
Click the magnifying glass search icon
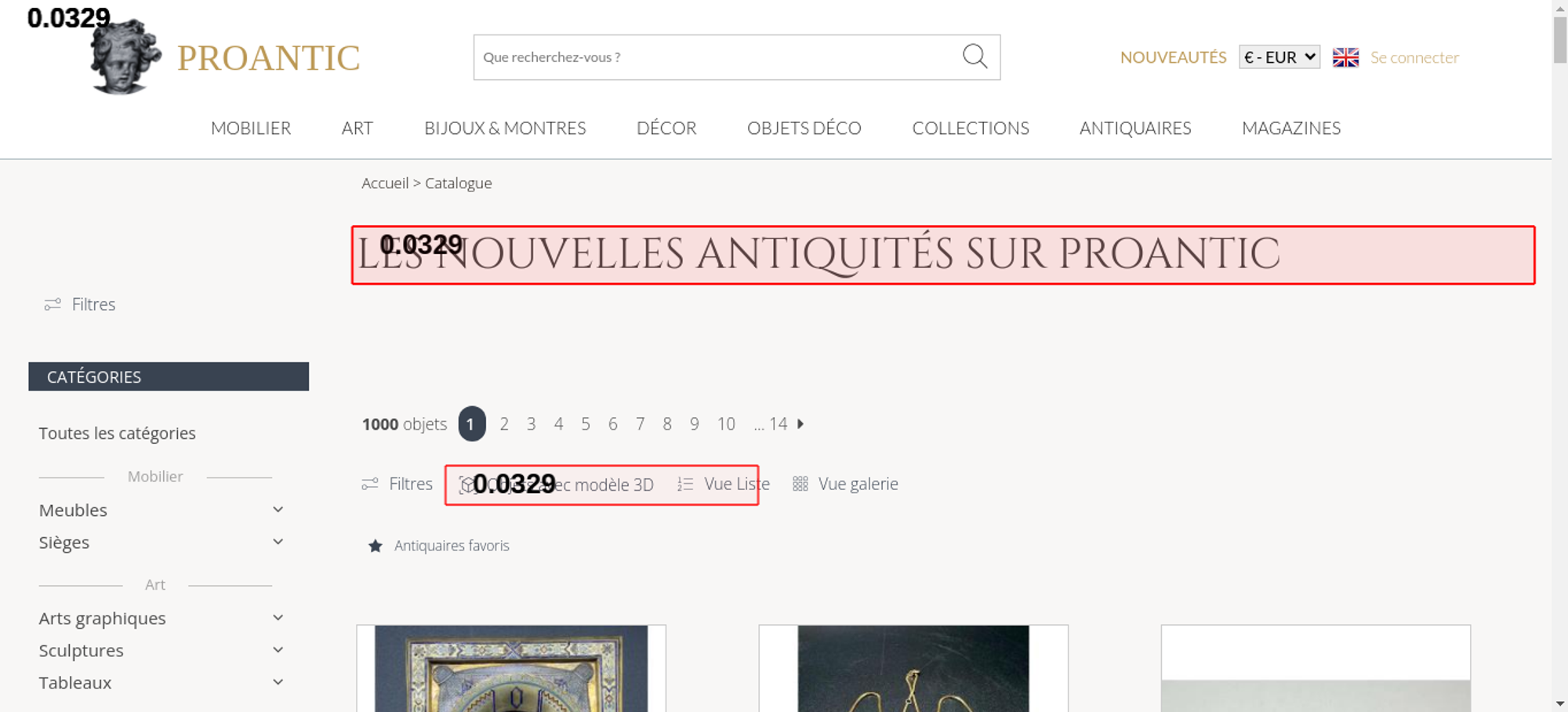pyautogui.click(x=975, y=56)
